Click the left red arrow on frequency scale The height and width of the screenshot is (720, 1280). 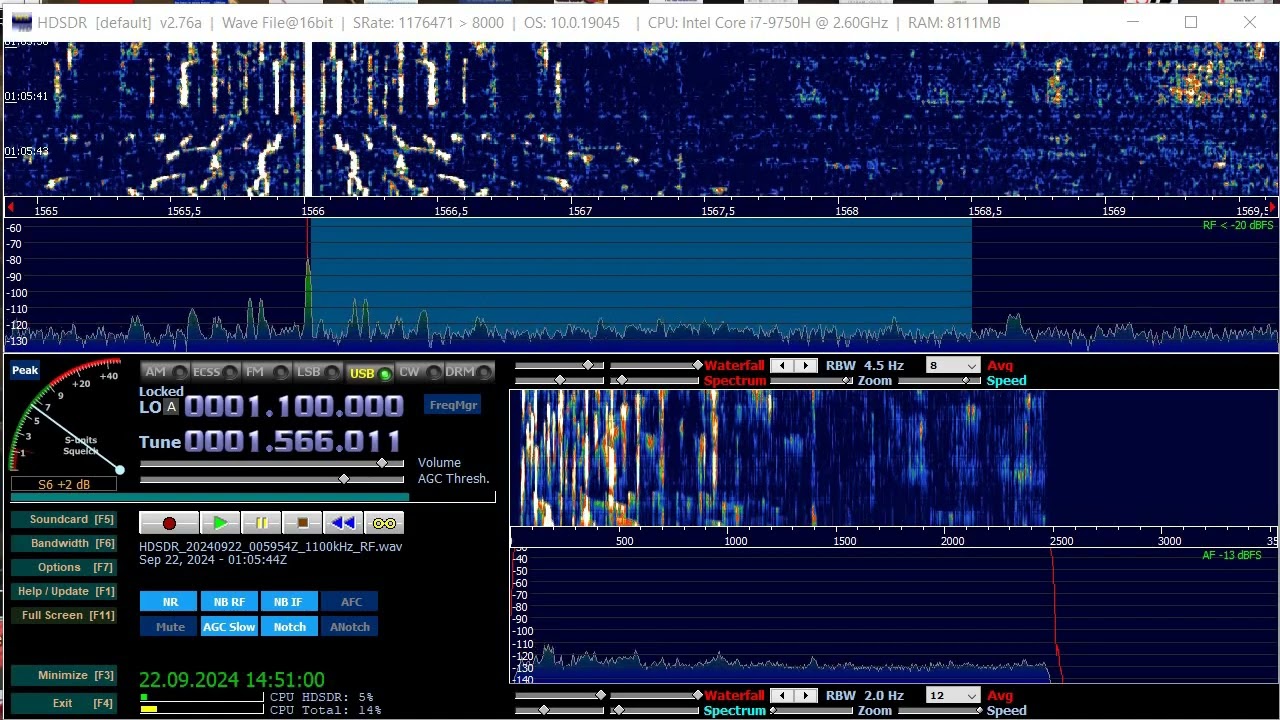[10, 208]
